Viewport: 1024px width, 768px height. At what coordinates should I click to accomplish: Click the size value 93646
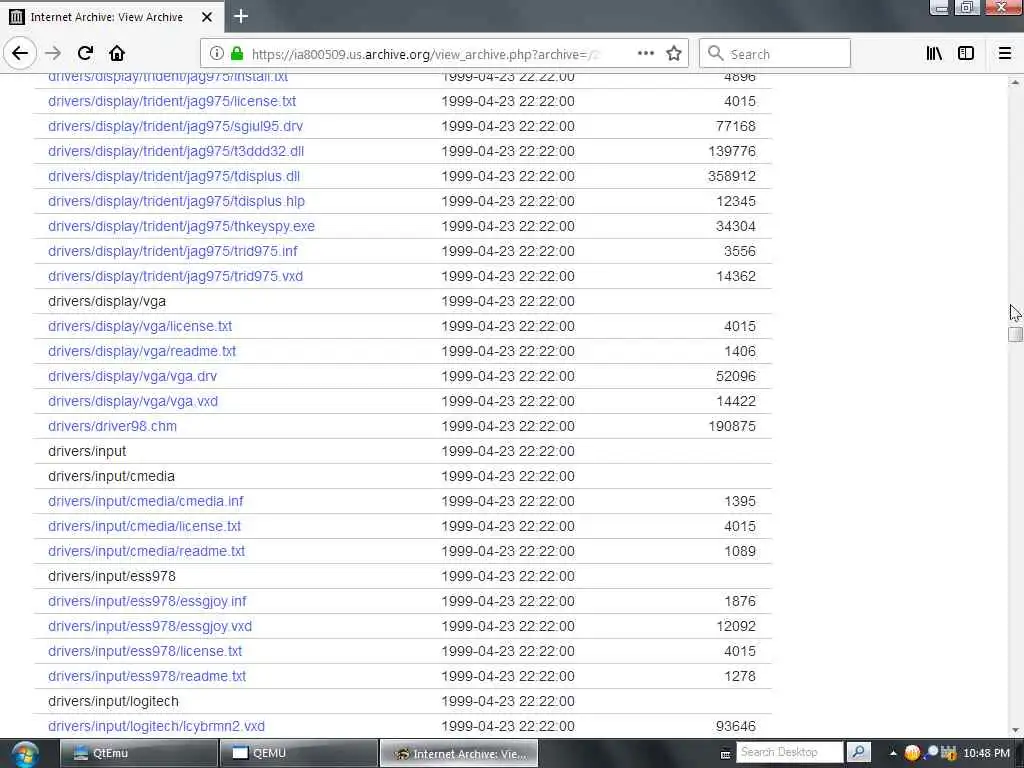tap(735, 726)
